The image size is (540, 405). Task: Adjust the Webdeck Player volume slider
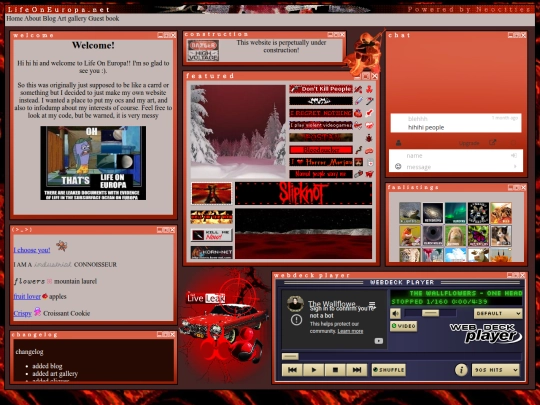[430, 313]
